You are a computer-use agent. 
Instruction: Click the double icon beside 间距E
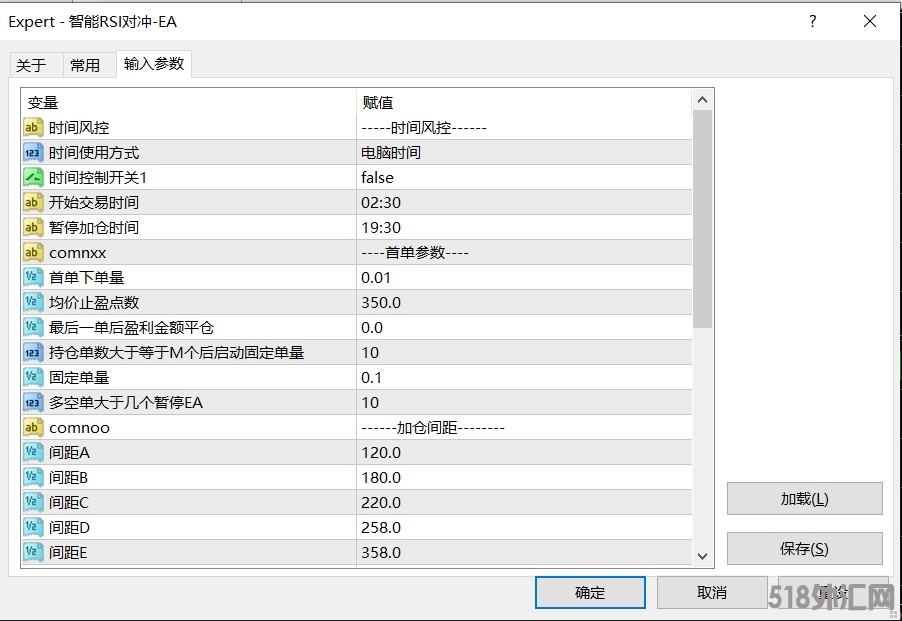(33, 553)
